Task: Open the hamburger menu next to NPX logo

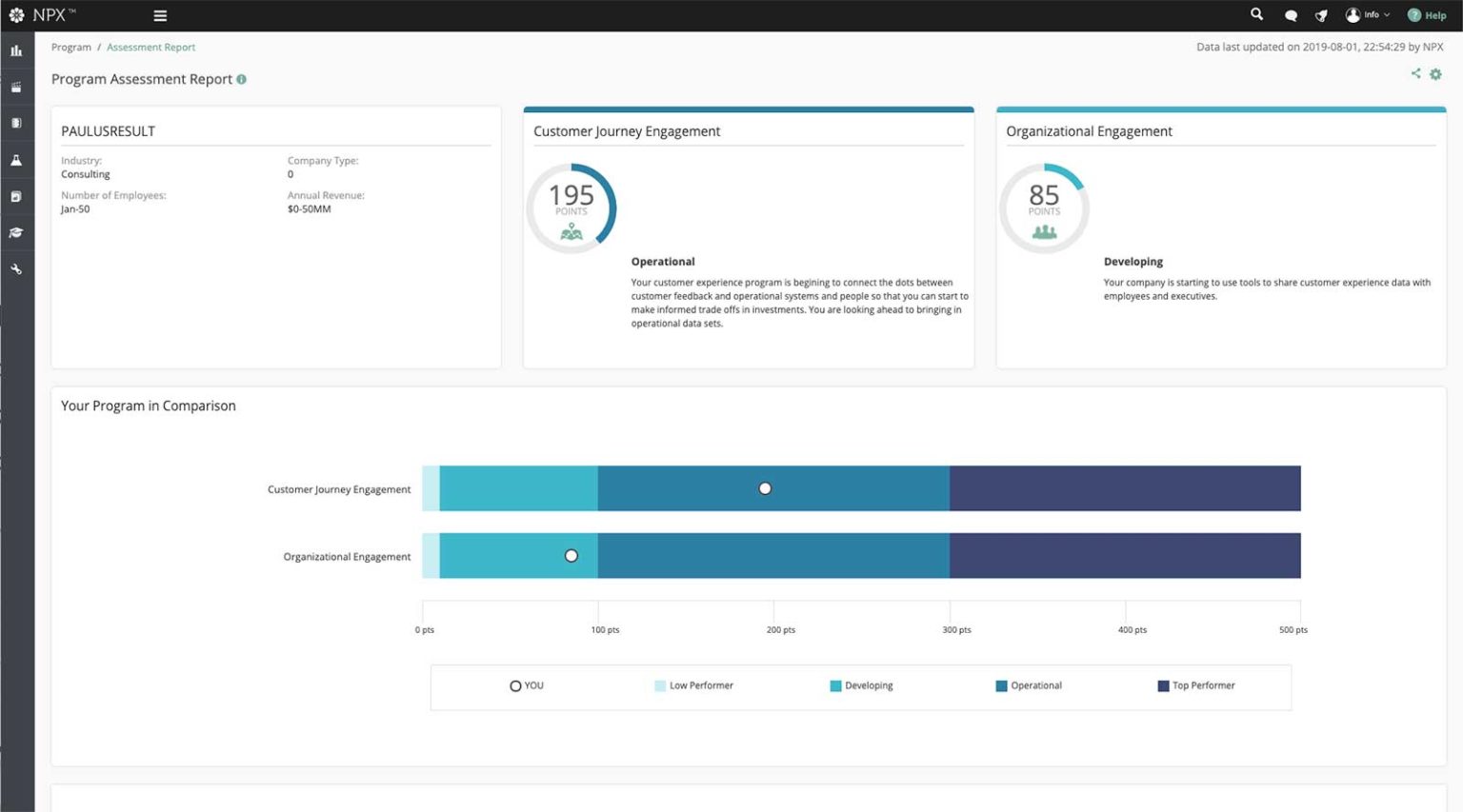Action: 159,14
